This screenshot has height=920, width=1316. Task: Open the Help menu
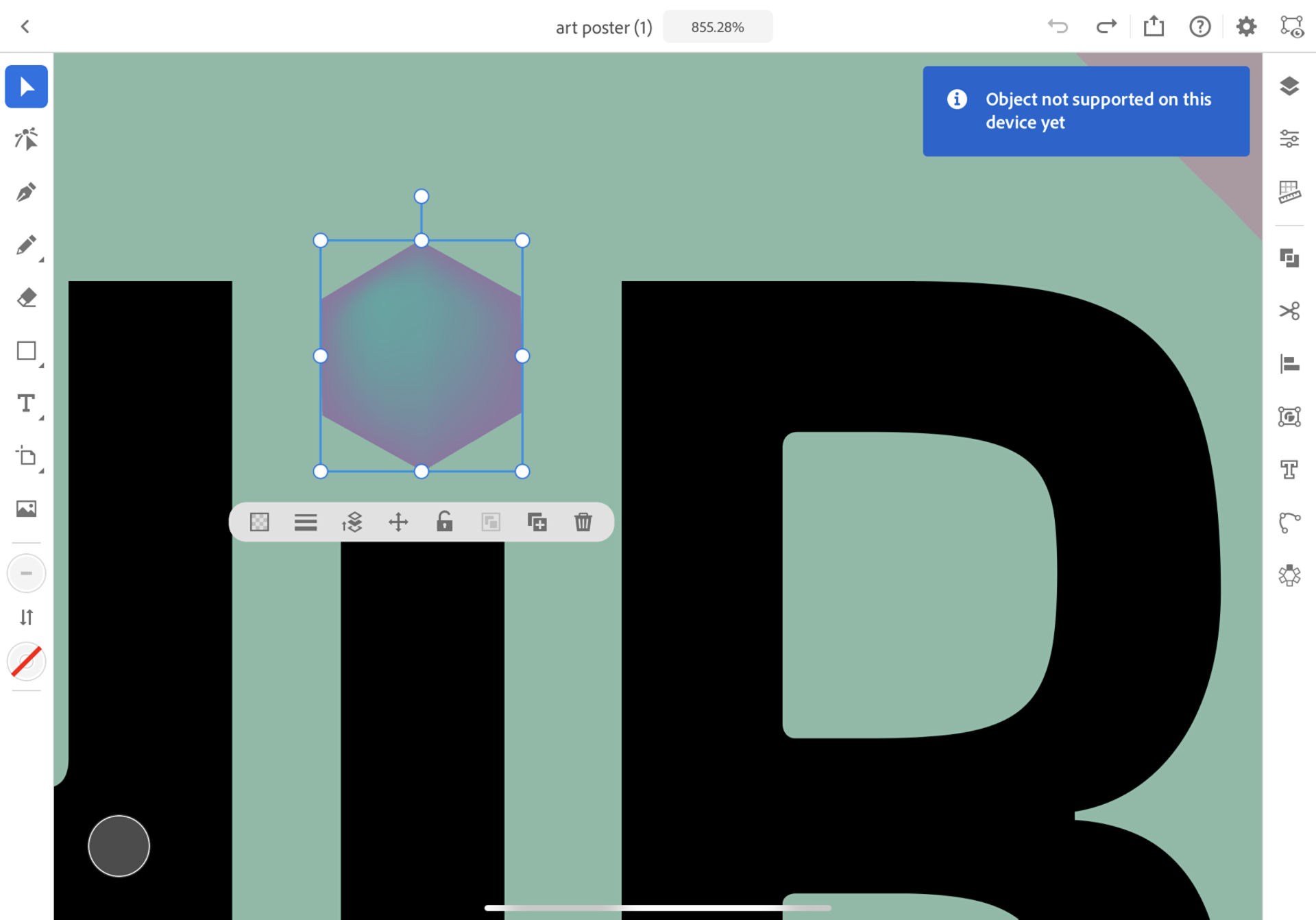pyautogui.click(x=1200, y=27)
